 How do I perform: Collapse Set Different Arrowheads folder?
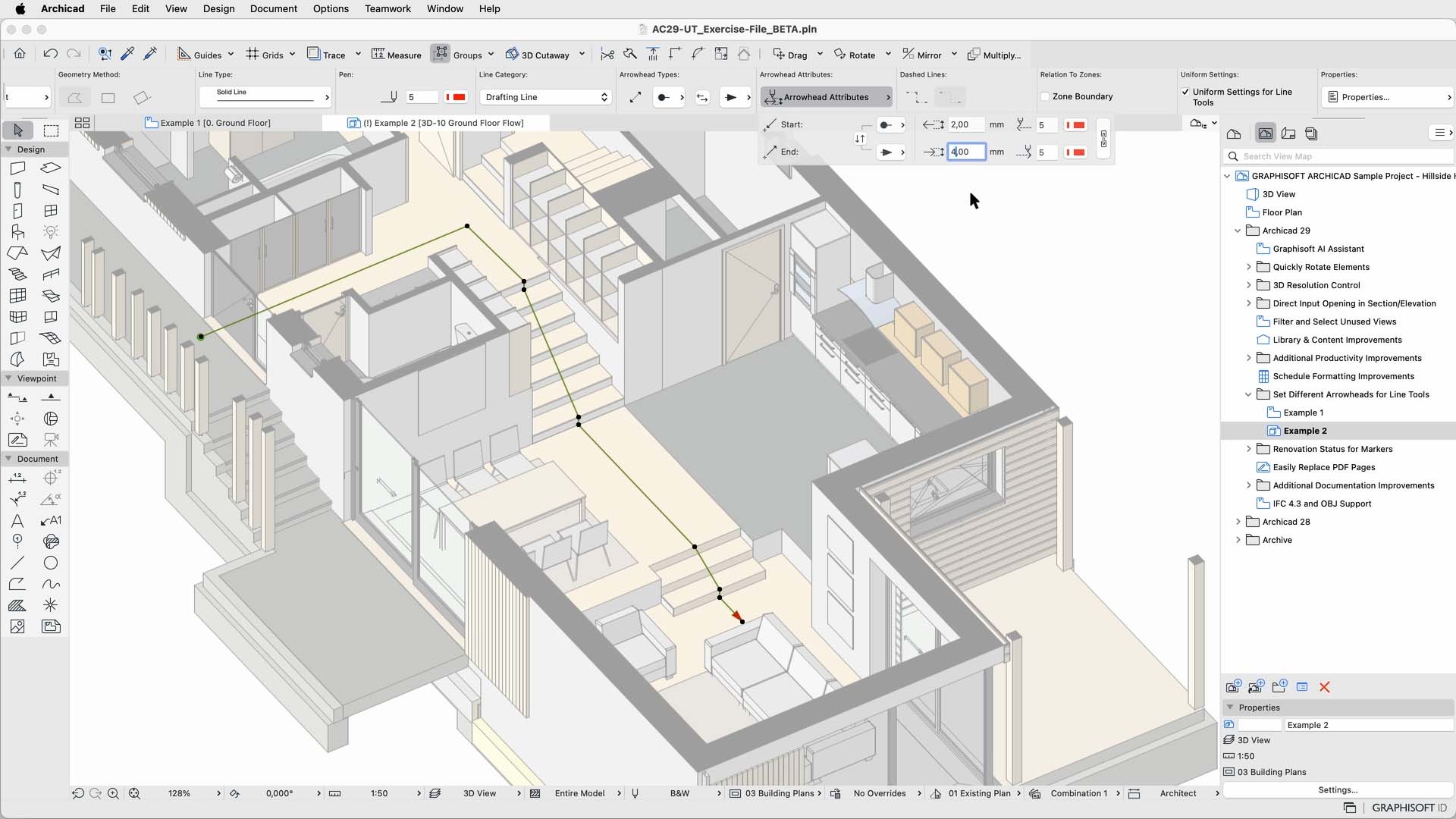(x=1248, y=394)
